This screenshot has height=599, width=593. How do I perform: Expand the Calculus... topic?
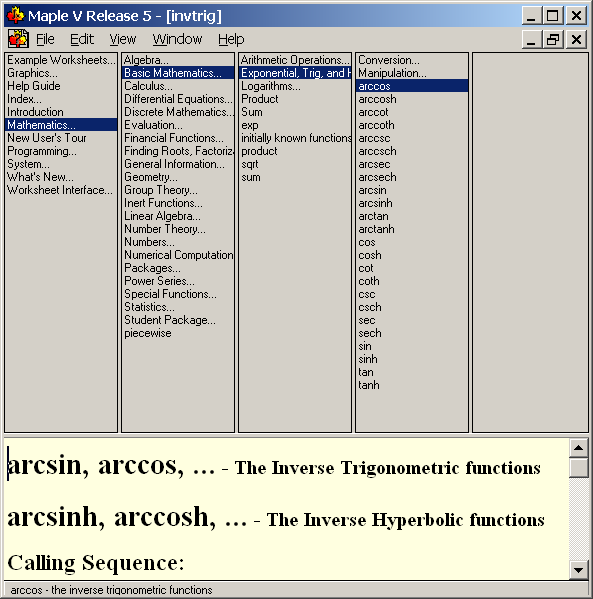coord(148,86)
